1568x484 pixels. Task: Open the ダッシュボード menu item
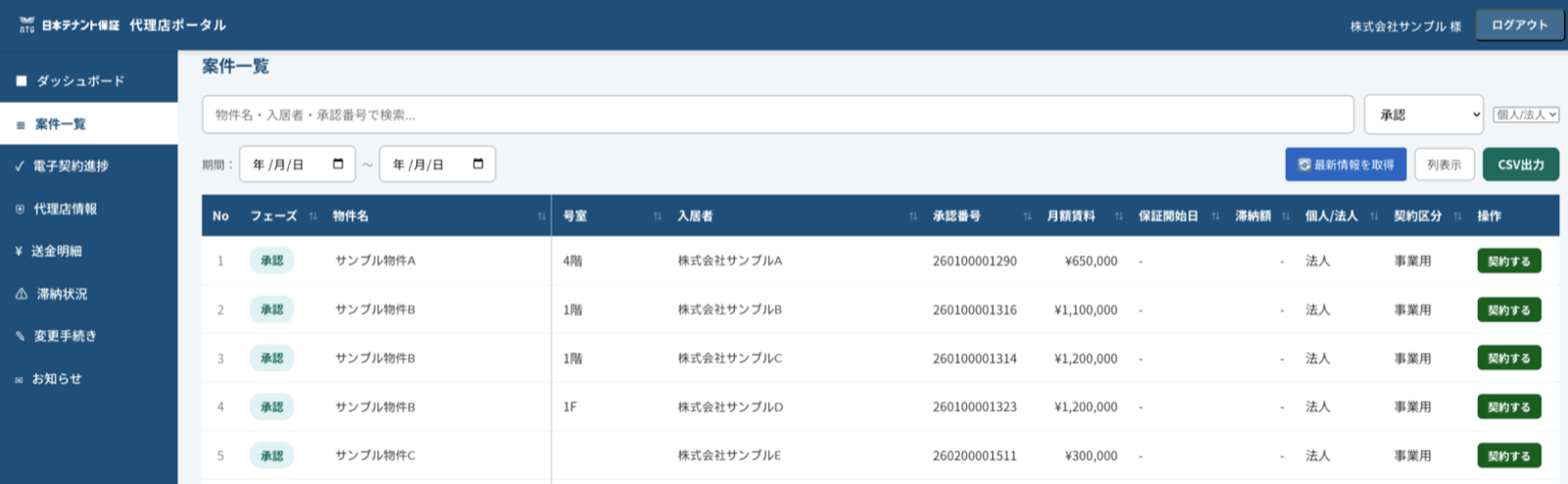89,81
